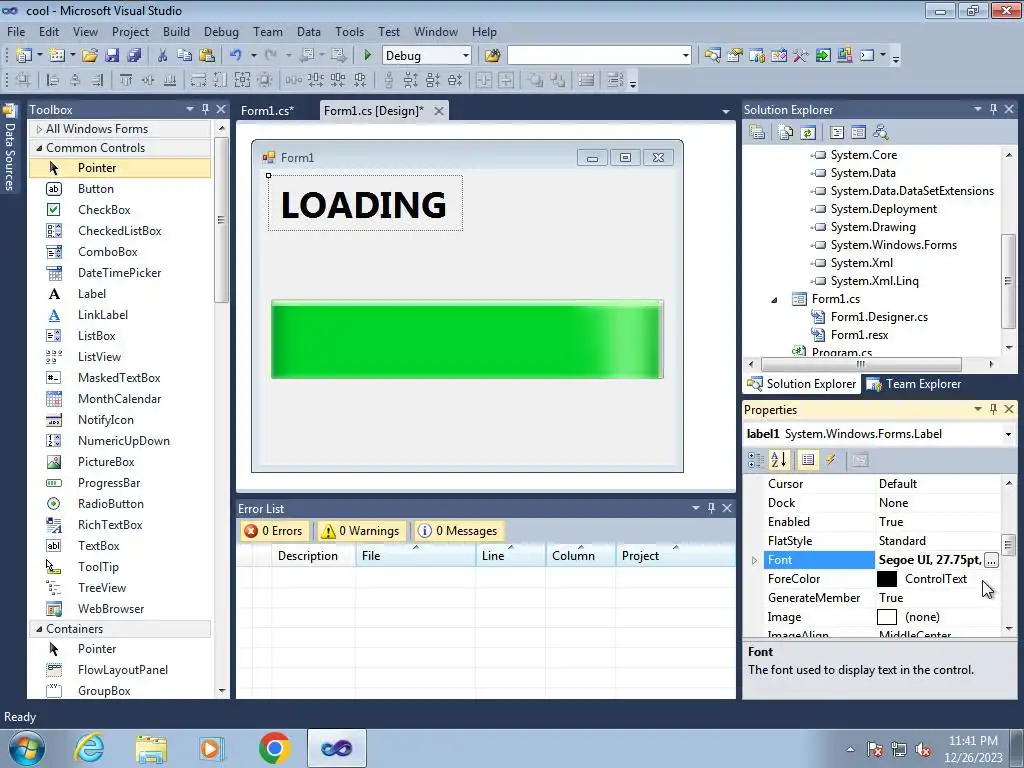Toggle the 0 Warnings filter button

click(x=360, y=531)
